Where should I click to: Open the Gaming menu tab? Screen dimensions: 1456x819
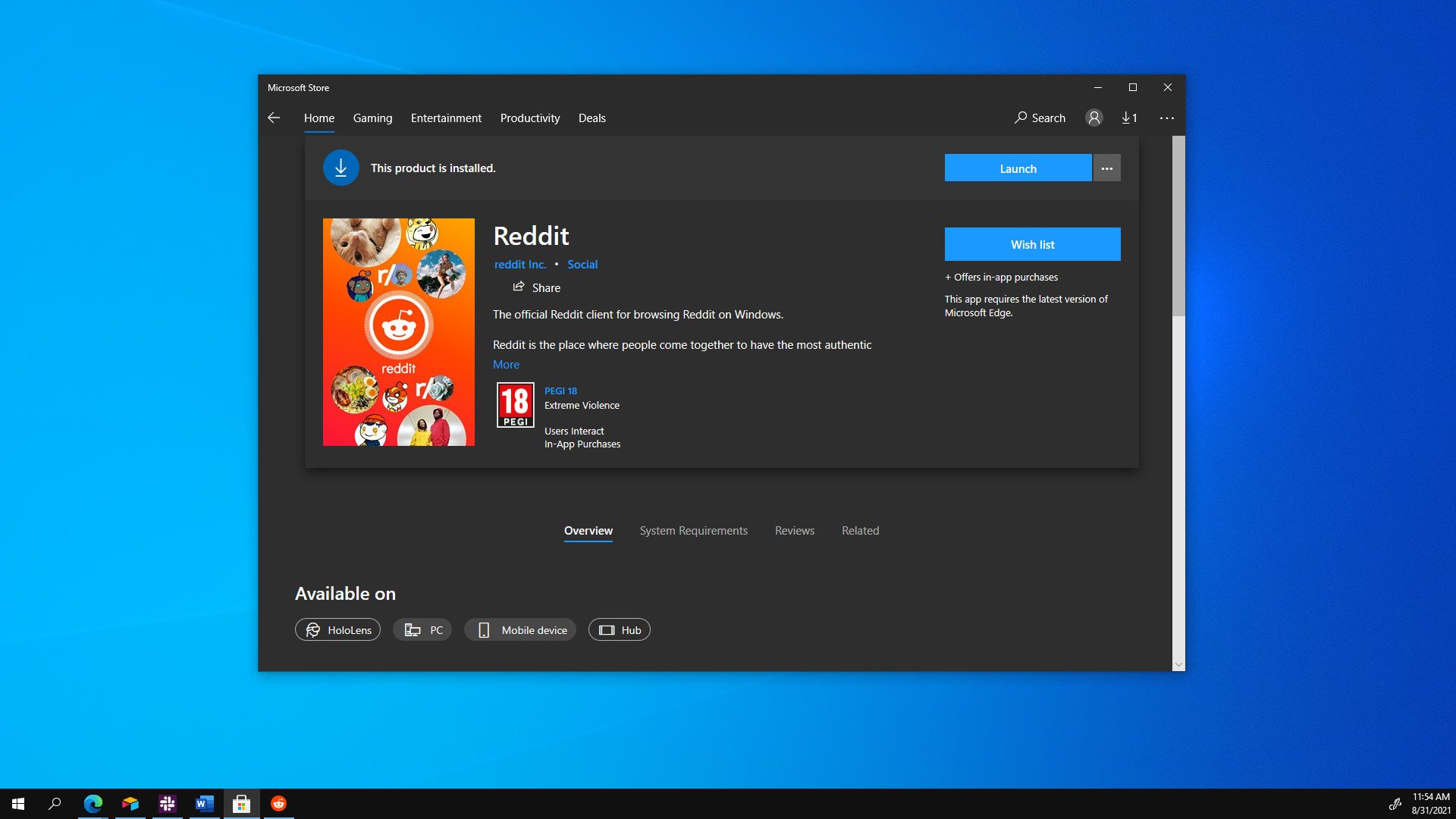pyautogui.click(x=372, y=117)
